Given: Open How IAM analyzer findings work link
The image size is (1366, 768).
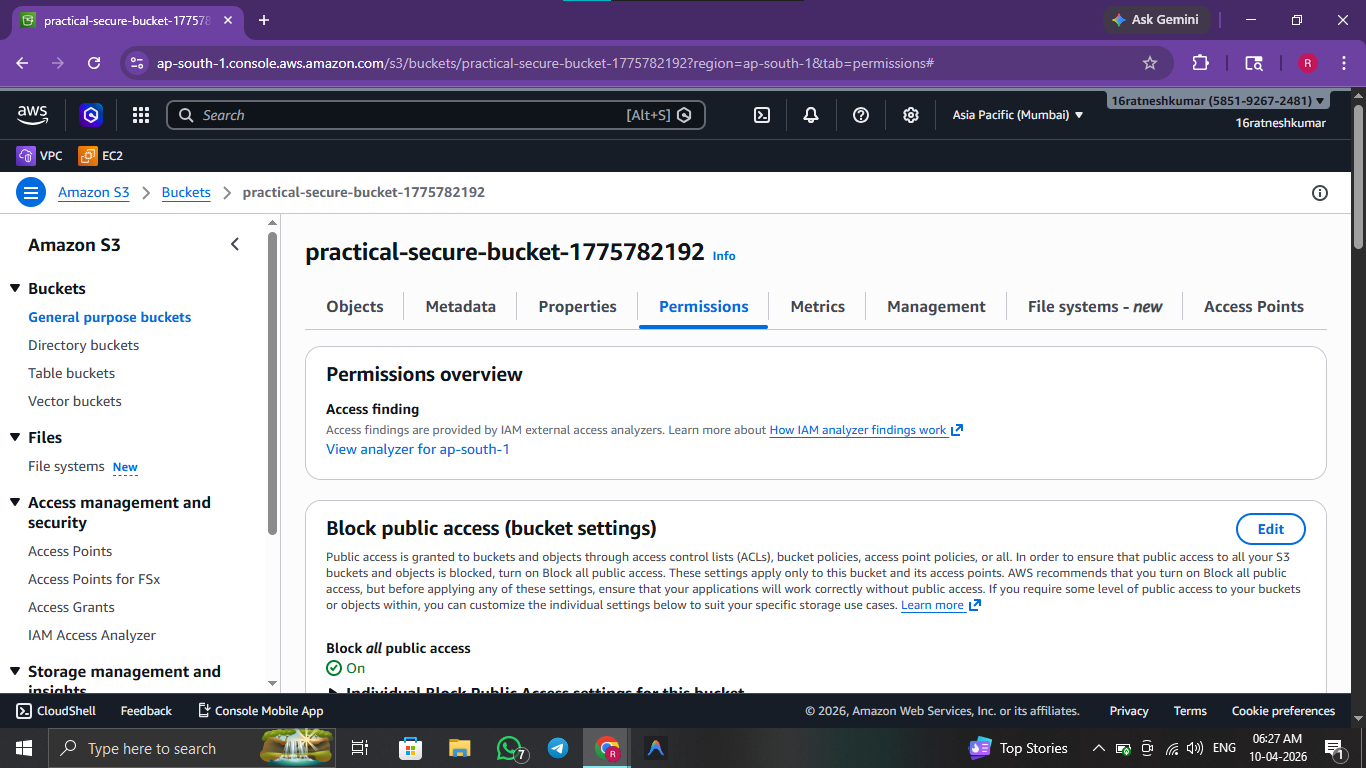Looking at the screenshot, I should pyautogui.click(x=866, y=430).
